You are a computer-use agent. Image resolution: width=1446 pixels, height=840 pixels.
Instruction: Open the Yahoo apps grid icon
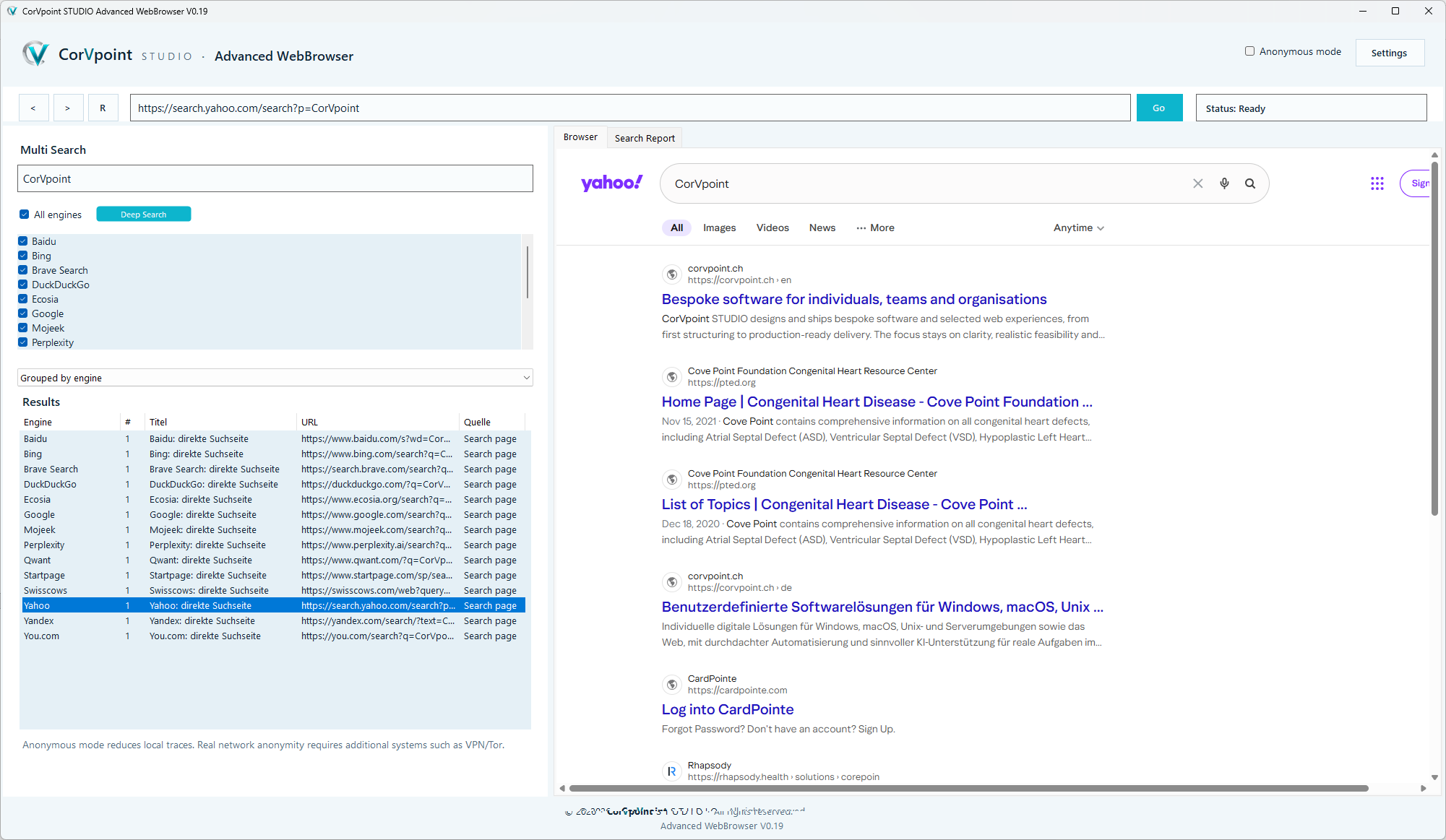[x=1377, y=183]
